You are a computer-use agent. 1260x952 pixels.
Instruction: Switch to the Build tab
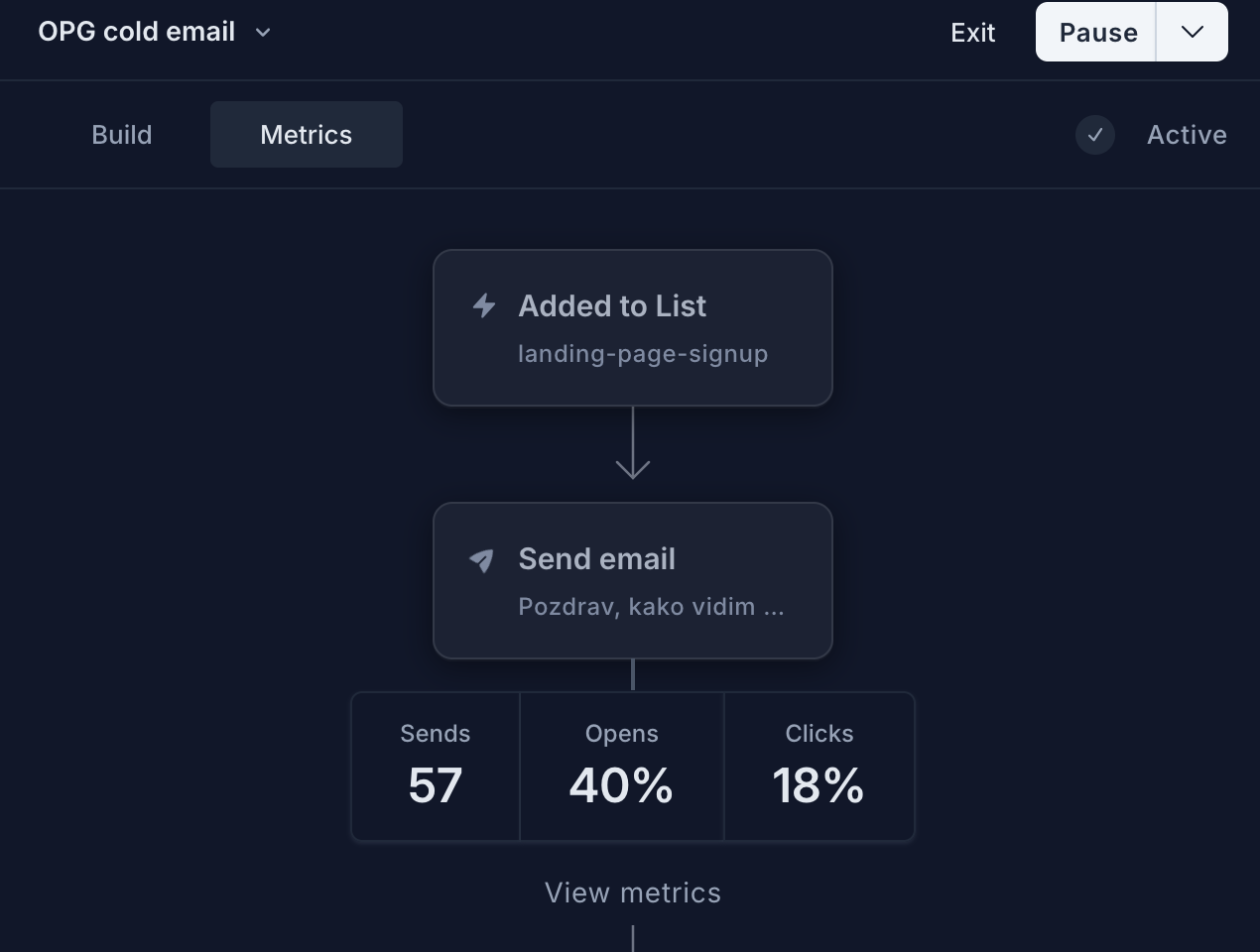coord(121,134)
